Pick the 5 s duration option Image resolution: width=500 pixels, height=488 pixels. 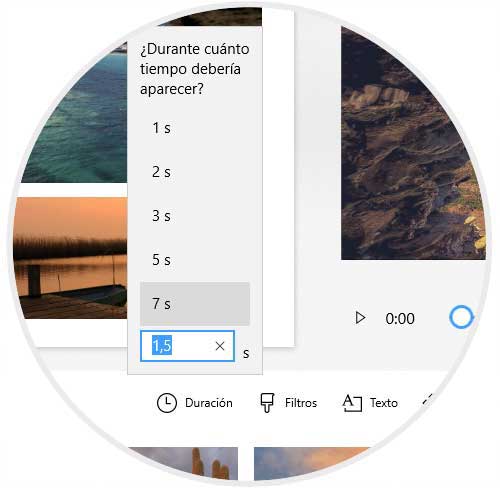[x=195, y=260]
